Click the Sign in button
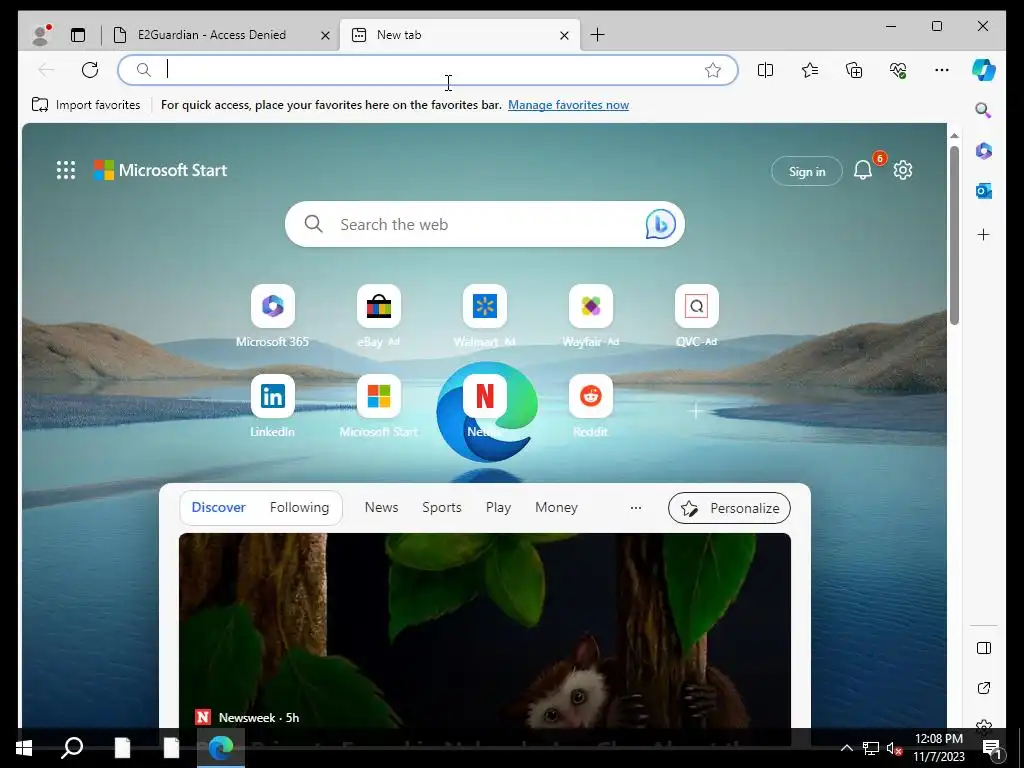Image resolution: width=1024 pixels, height=768 pixels. [x=807, y=171]
